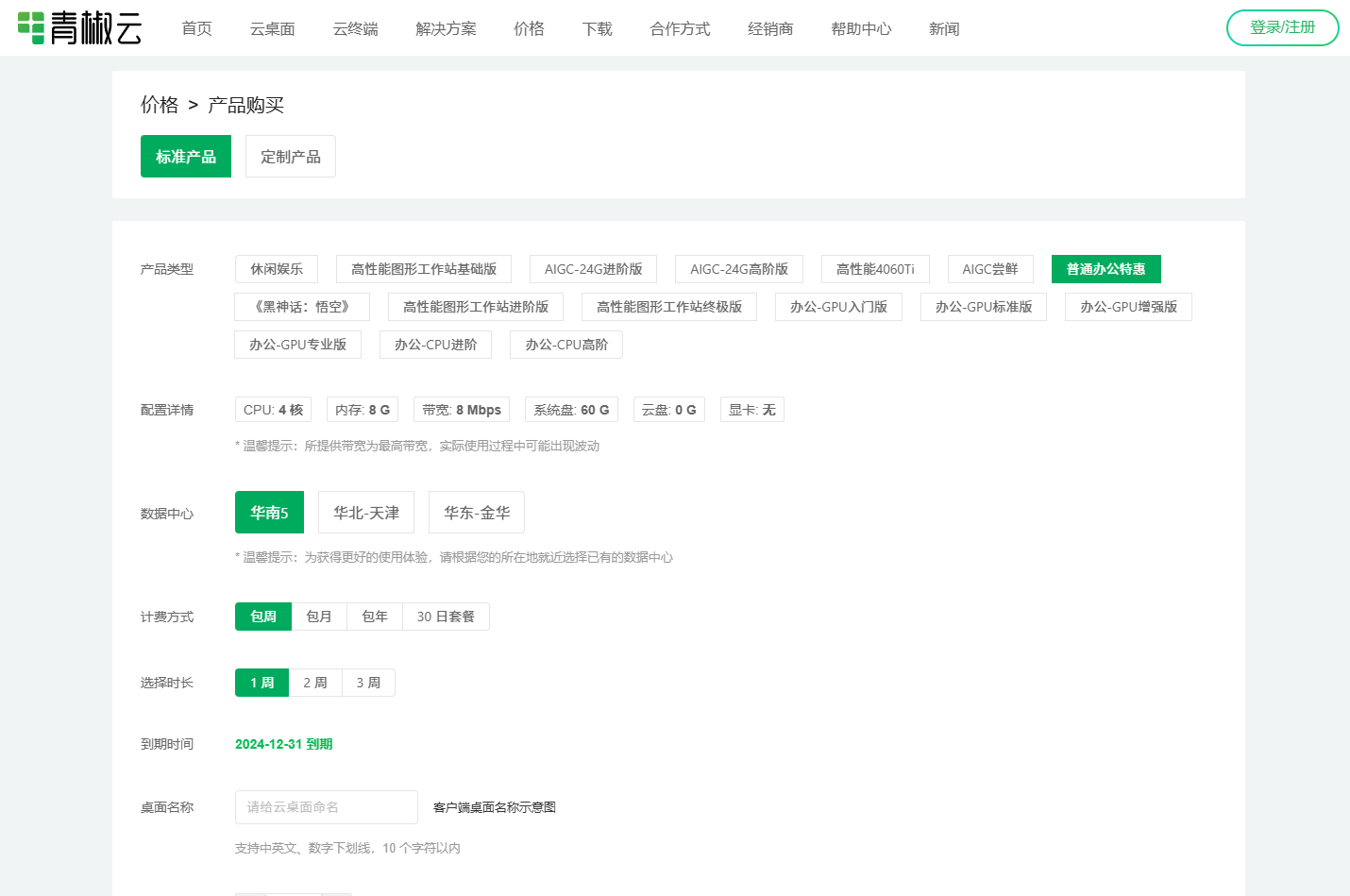This screenshot has width=1350, height=896.
Task: Click the 2024-12-31 到期 date text
Action: tap(283, 744)
